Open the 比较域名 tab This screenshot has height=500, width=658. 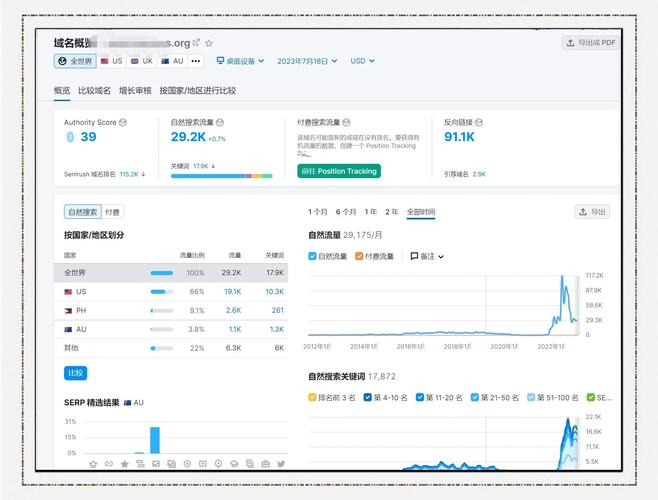(94, 91)
